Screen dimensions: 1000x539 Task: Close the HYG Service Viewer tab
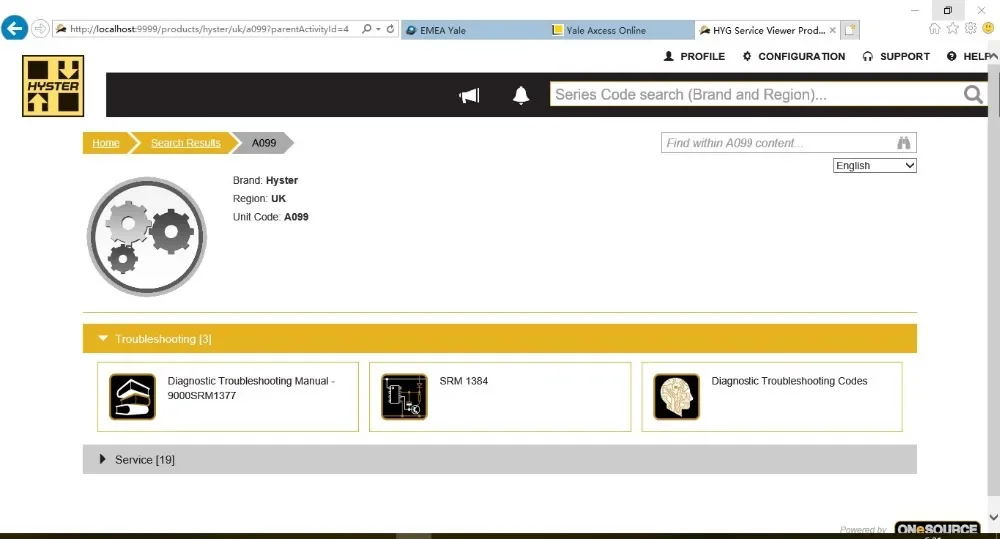pyautogui.click(x=832, y=30)
